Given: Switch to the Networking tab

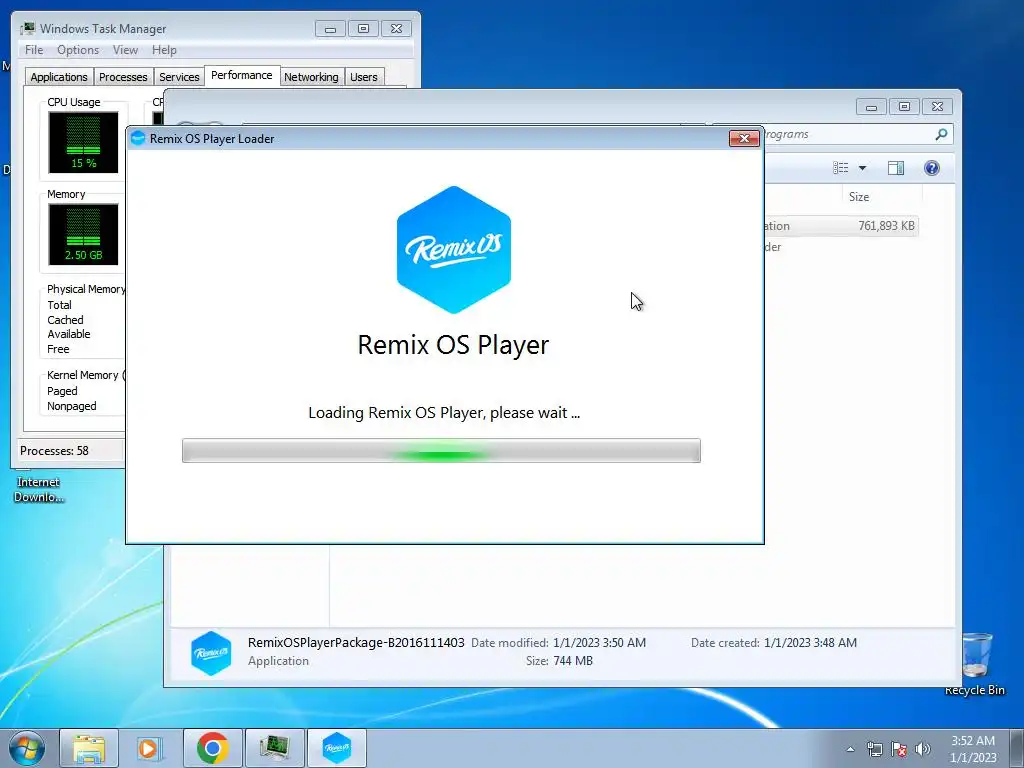Looking at the screenshot, I should [311, 77].
